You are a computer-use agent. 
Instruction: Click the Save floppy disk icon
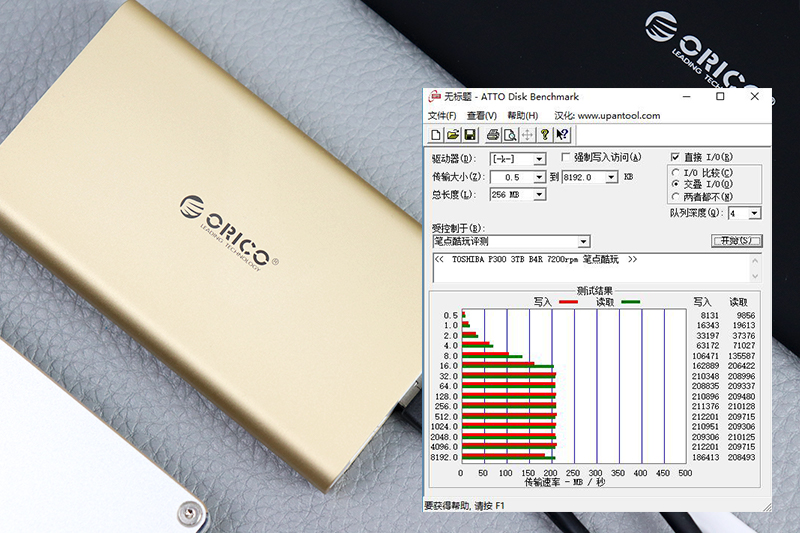470,135
